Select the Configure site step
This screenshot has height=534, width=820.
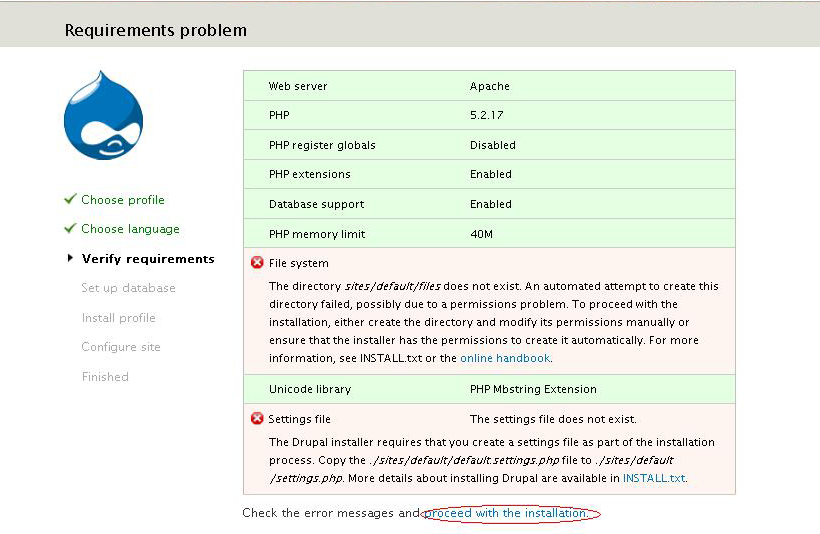coord(121,347)
